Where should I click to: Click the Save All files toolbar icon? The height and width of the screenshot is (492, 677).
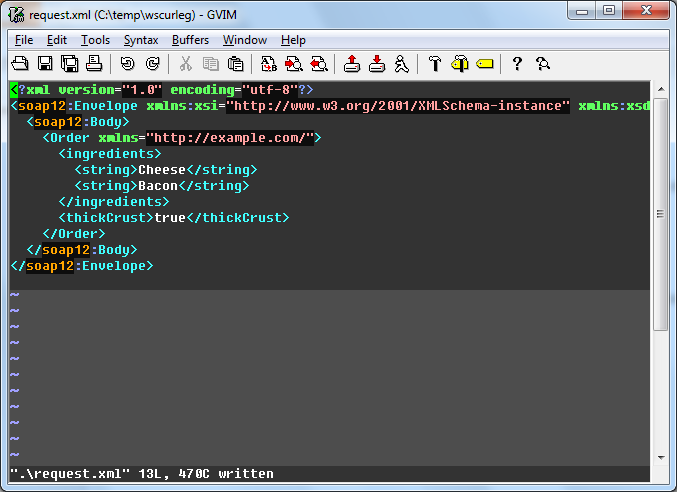point(70,64)
